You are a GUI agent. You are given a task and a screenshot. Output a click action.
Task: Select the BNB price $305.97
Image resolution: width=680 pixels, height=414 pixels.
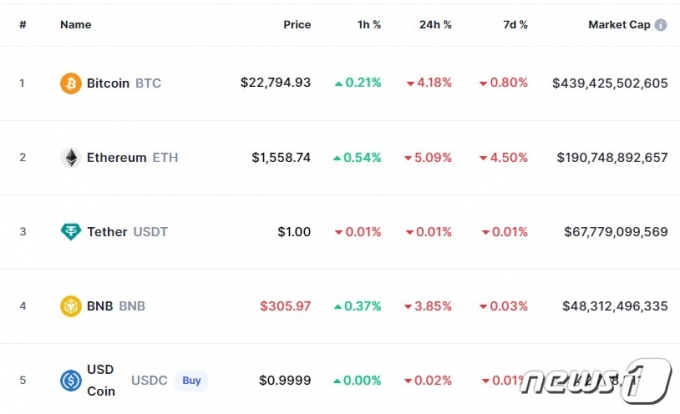pos(285,306)
